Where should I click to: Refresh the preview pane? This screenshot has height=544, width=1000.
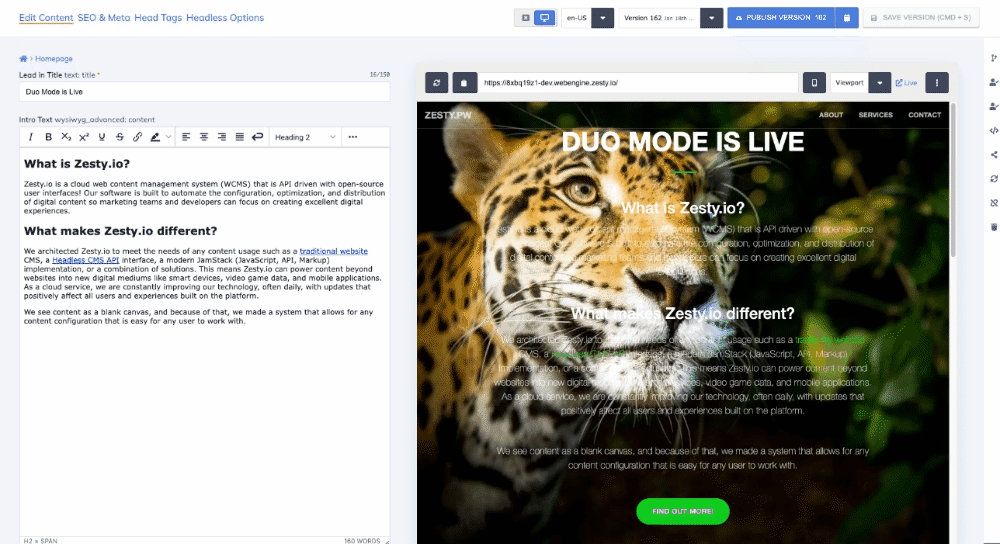pyautogui.click(x=437, y=82)
